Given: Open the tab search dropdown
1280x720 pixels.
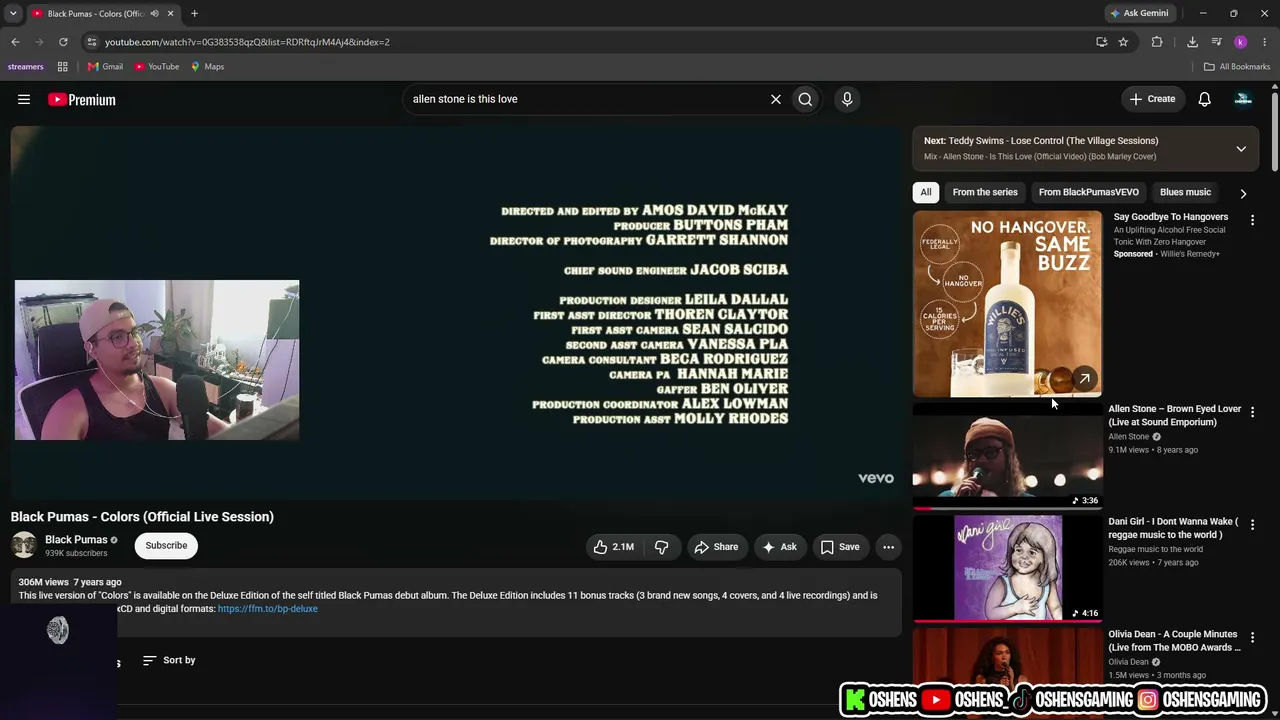Looking at the screenshot, I should click(x=13, y=14).
